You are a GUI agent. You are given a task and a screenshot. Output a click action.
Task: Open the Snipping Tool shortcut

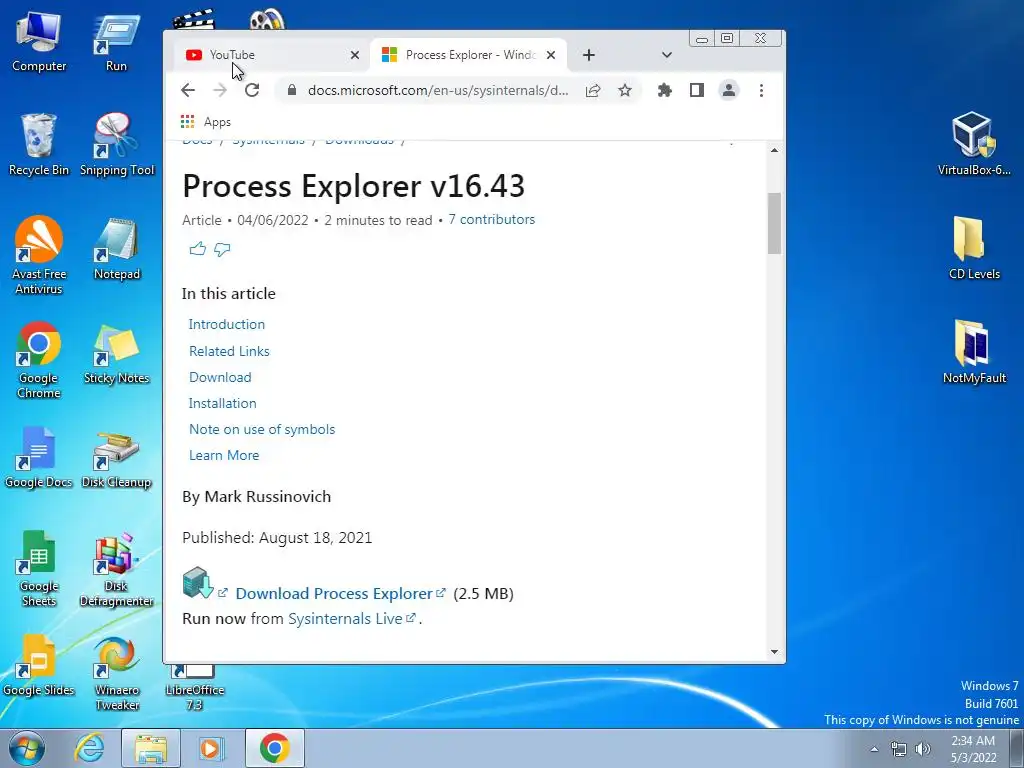pos(117,145)
